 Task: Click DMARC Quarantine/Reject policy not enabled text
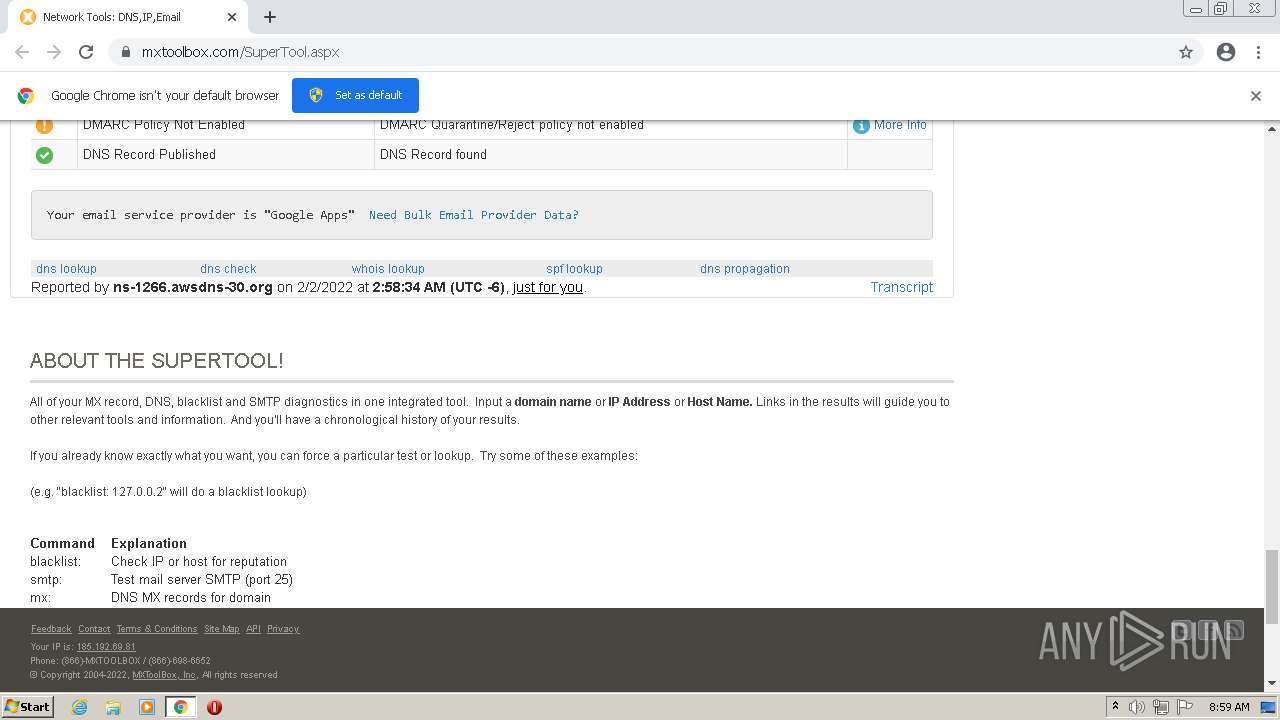click(x=512, y=125)
